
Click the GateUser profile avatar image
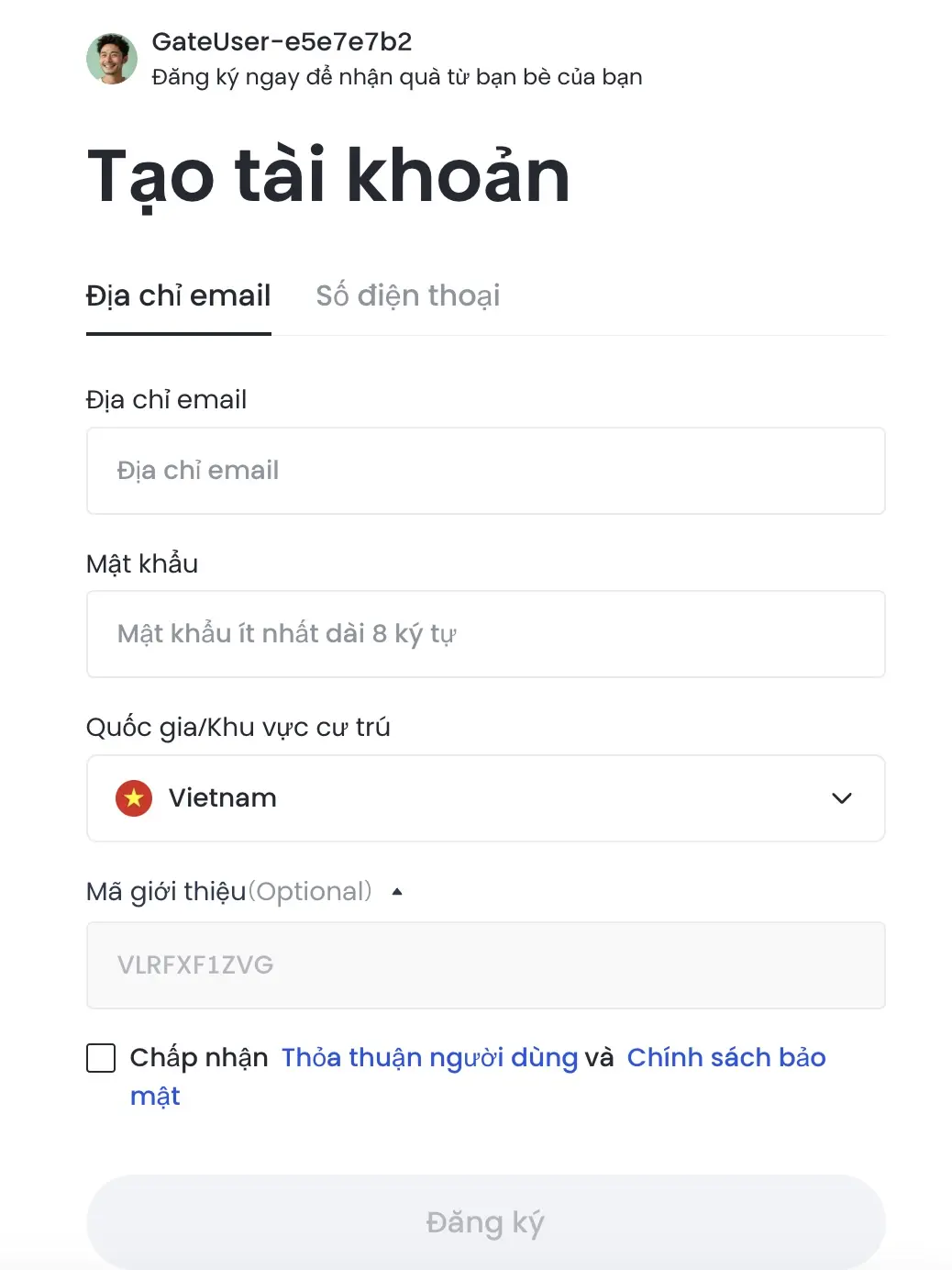[111, 58]
